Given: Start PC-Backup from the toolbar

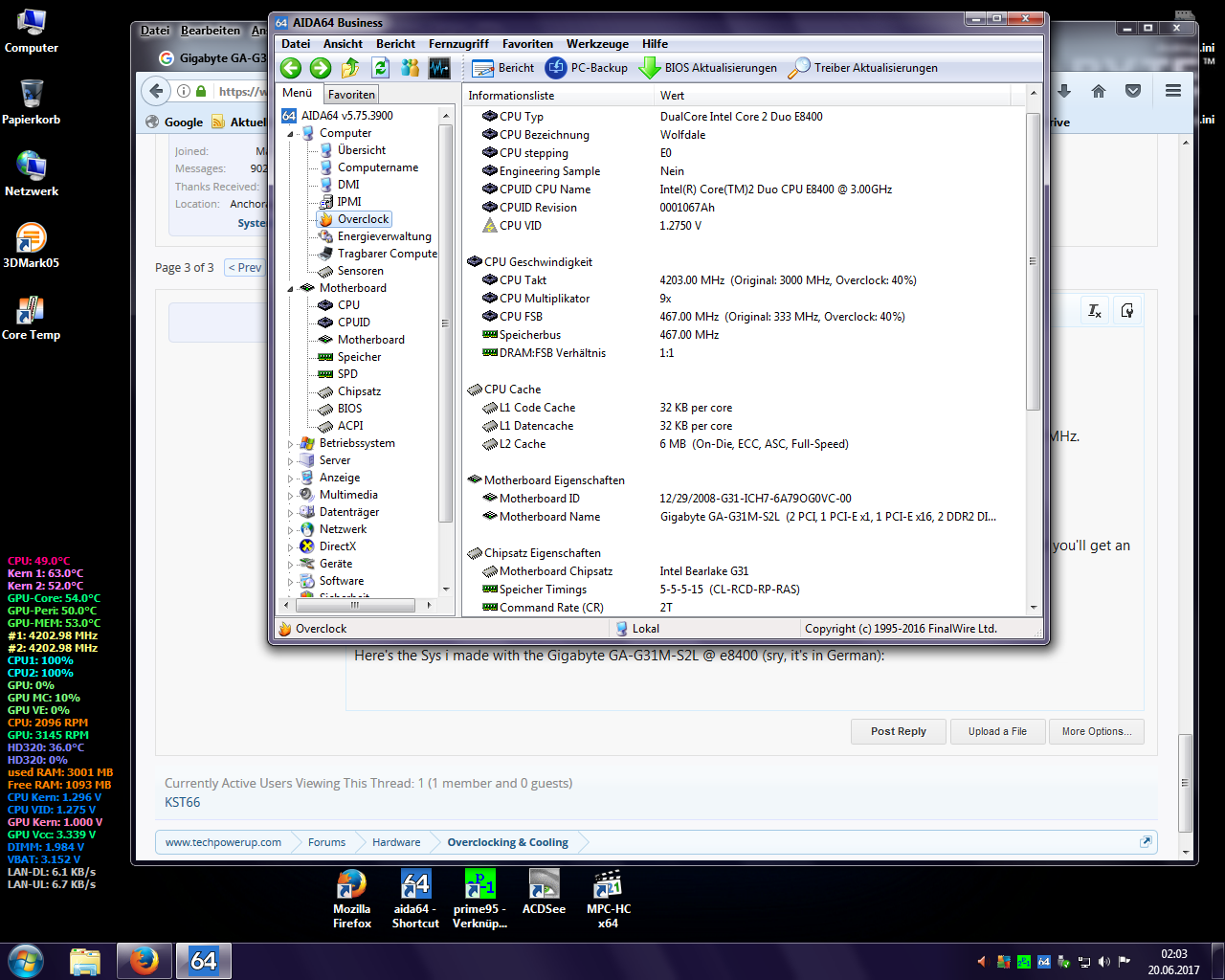Looking at the screenshot, I should [587, 68].
